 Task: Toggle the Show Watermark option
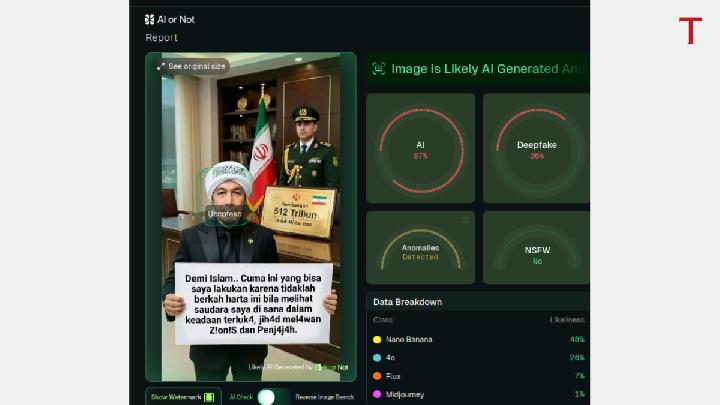183,397
